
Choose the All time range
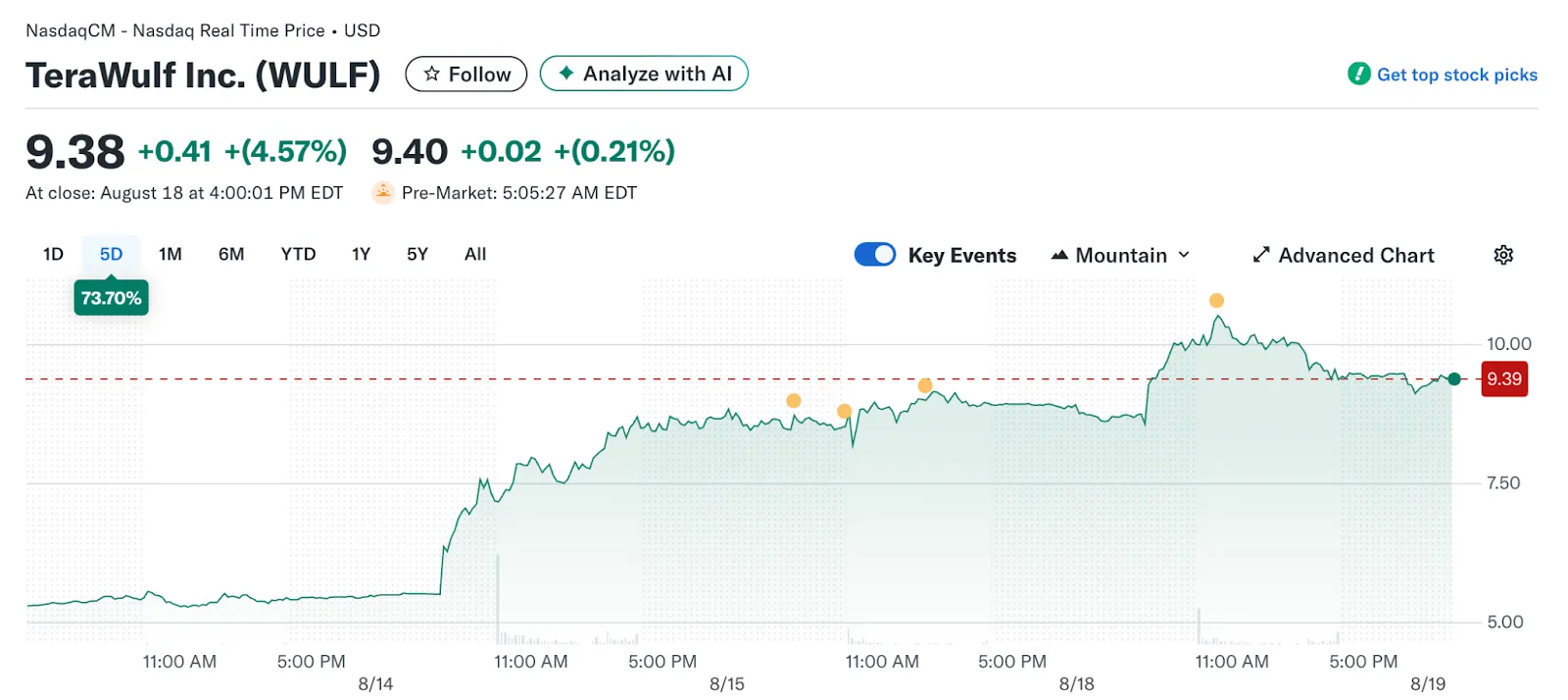click(475, 255)
